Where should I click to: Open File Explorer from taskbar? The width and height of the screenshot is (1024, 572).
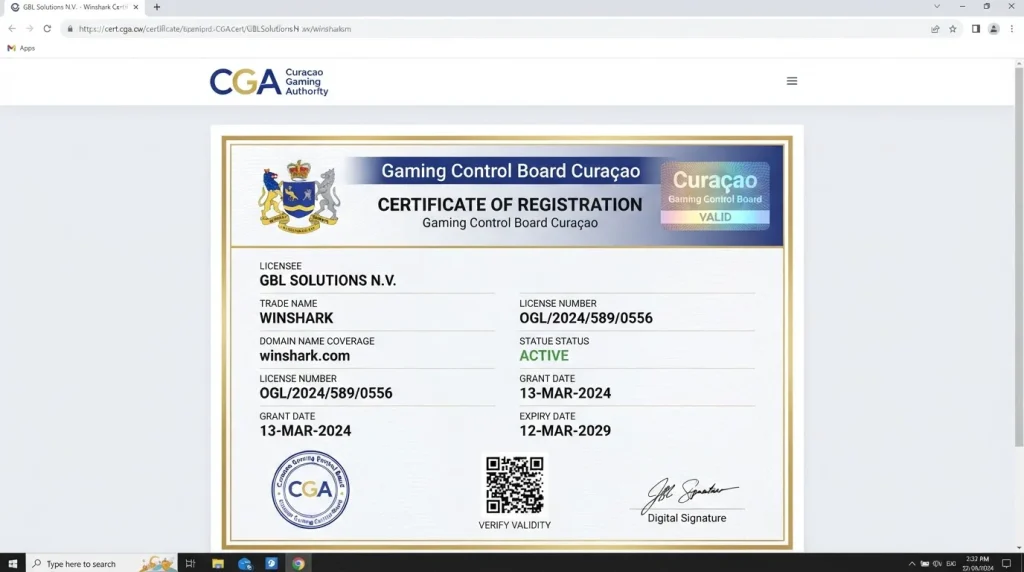tap(217, 564)
